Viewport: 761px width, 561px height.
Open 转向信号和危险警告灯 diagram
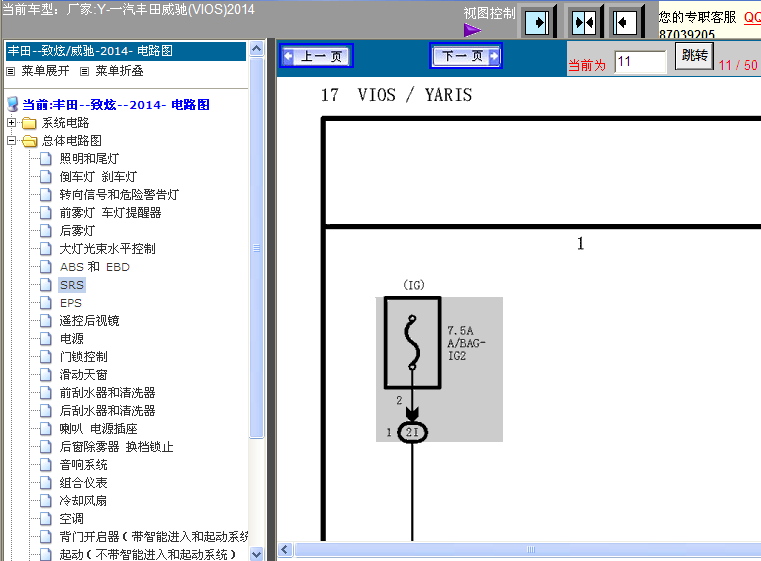(119, 195)
